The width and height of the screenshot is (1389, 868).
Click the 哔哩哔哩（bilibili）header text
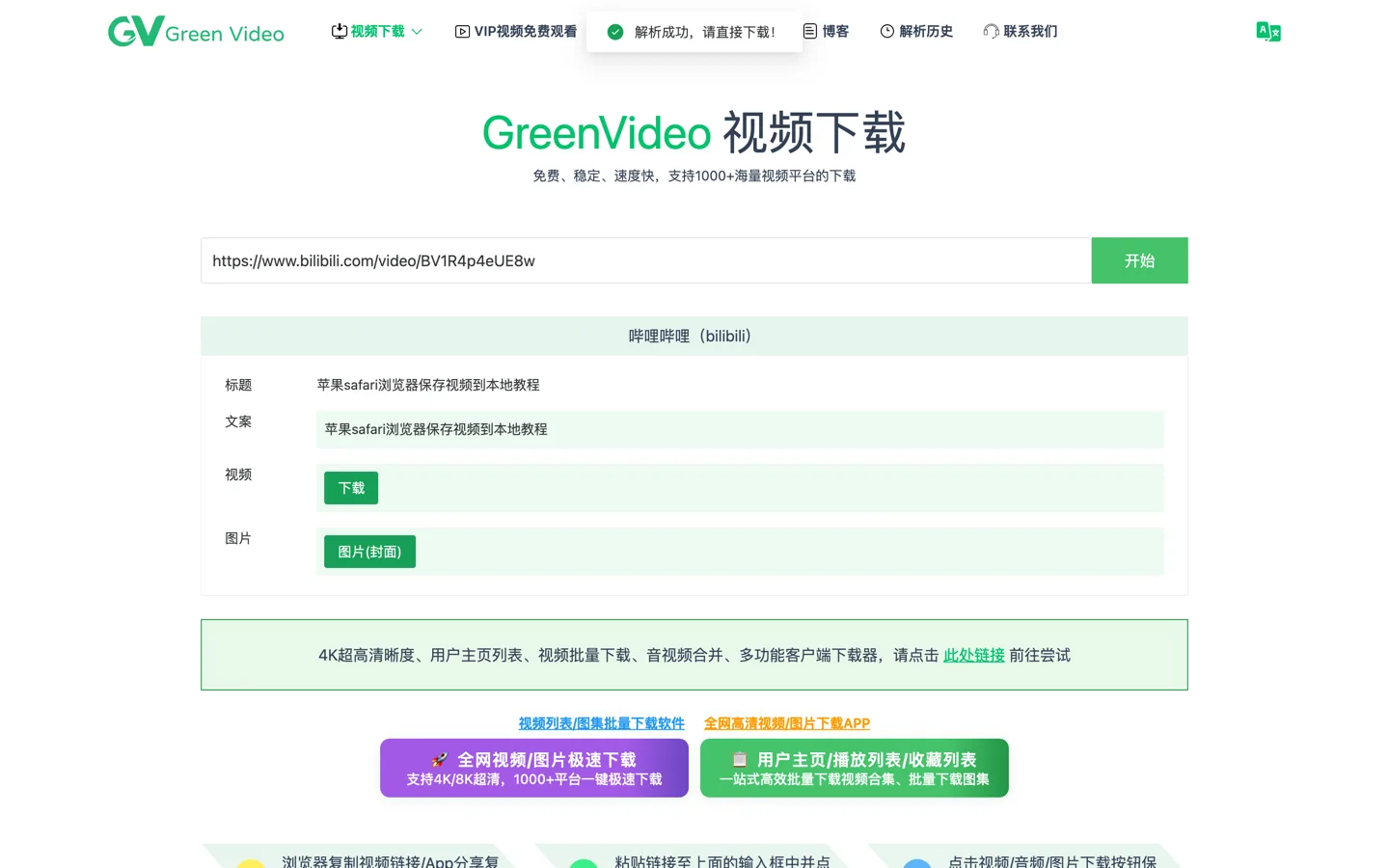[690, 336]
